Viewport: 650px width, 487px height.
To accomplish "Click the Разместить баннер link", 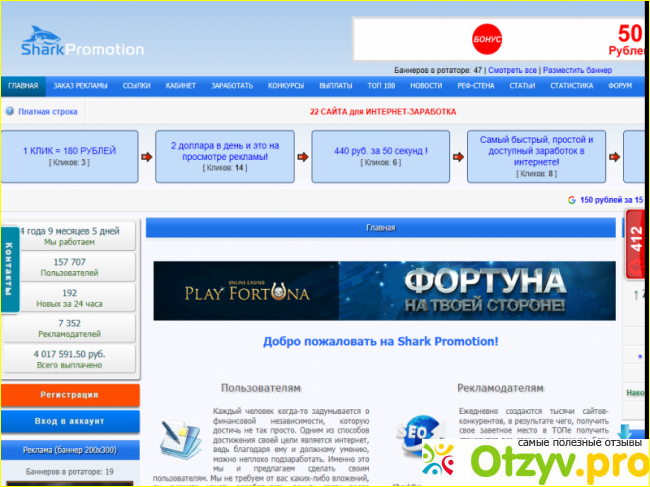I will (x=577, y=71).
